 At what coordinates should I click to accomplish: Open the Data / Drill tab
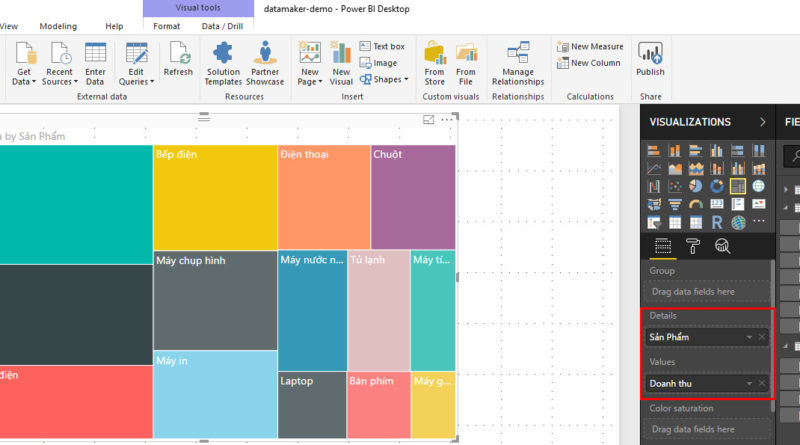tap(221, 26)
